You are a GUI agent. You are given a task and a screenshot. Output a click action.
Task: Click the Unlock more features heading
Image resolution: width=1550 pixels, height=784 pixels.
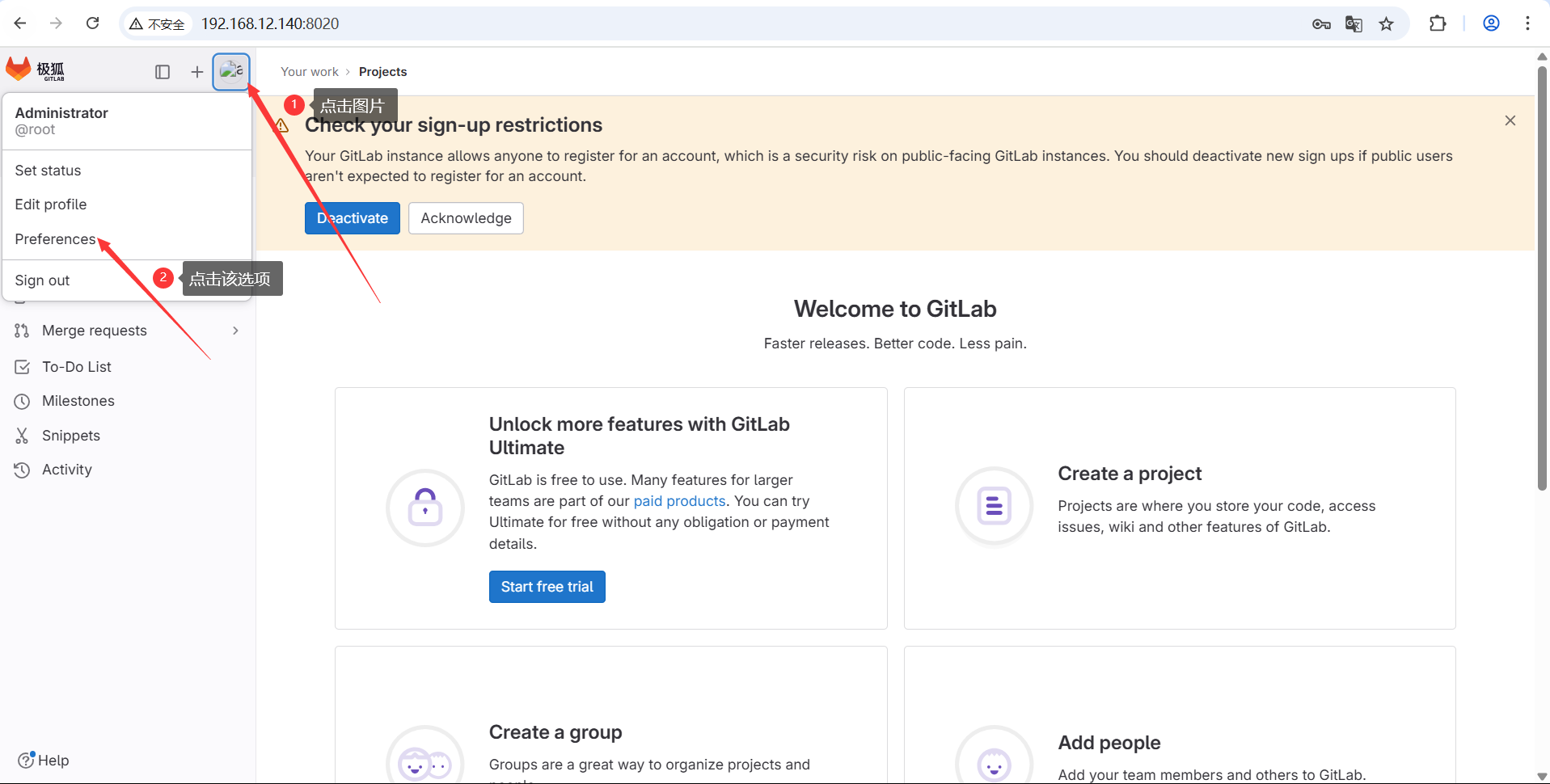(640, 436)
